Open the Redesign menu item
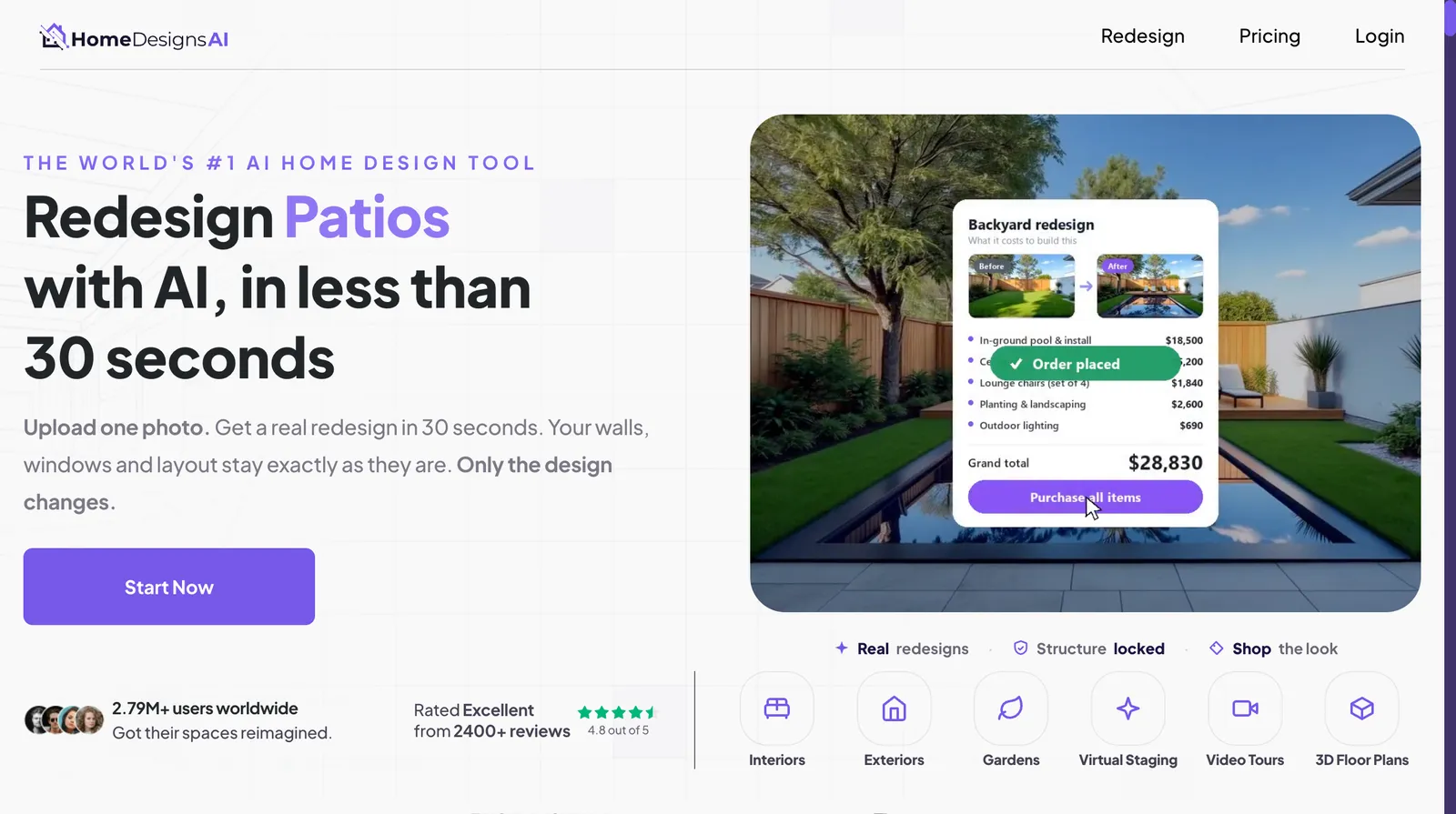This screenshot has width=1456, height=814. pos(1143,36)
